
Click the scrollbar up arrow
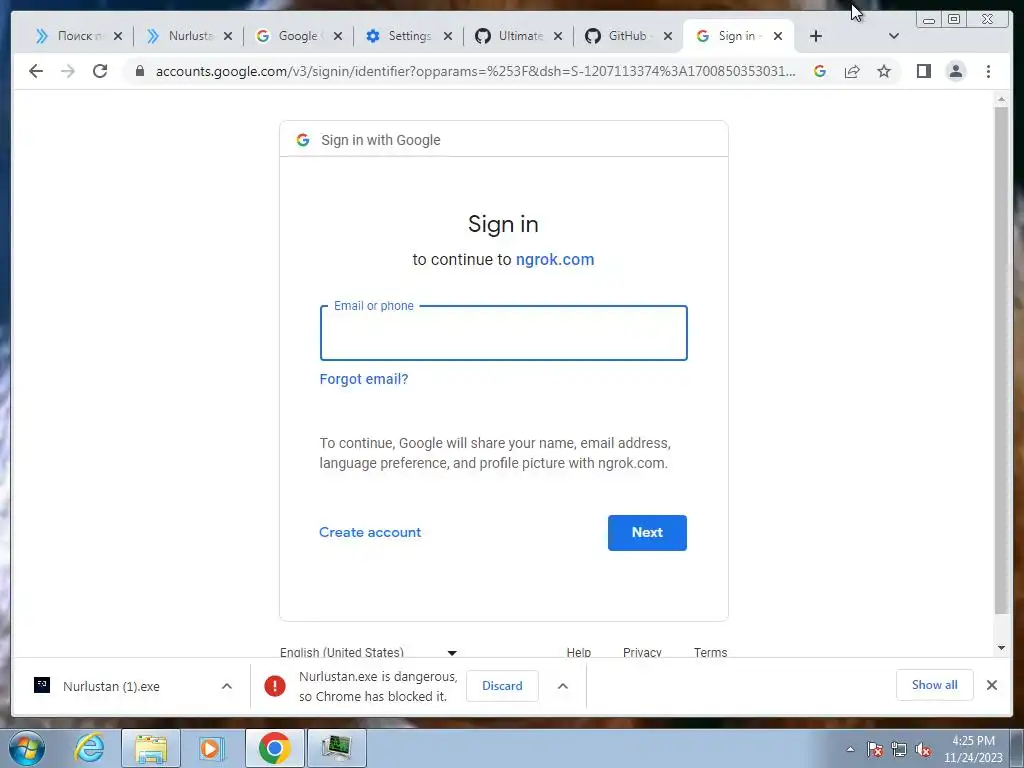(1001, 99)
